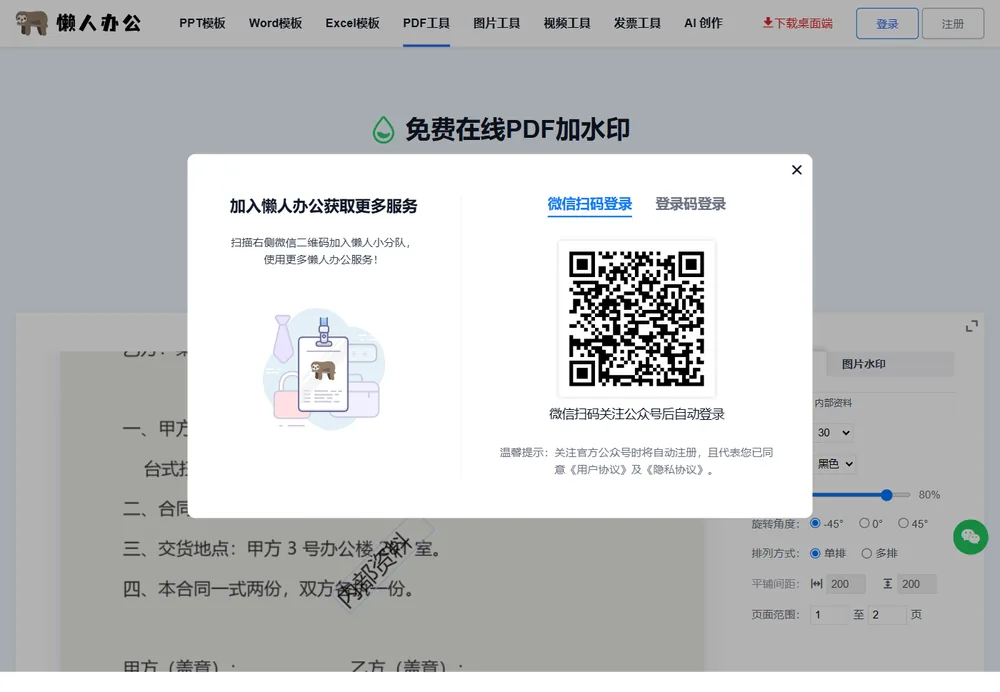Open the font size 30 dropdown

click(834, 432)
